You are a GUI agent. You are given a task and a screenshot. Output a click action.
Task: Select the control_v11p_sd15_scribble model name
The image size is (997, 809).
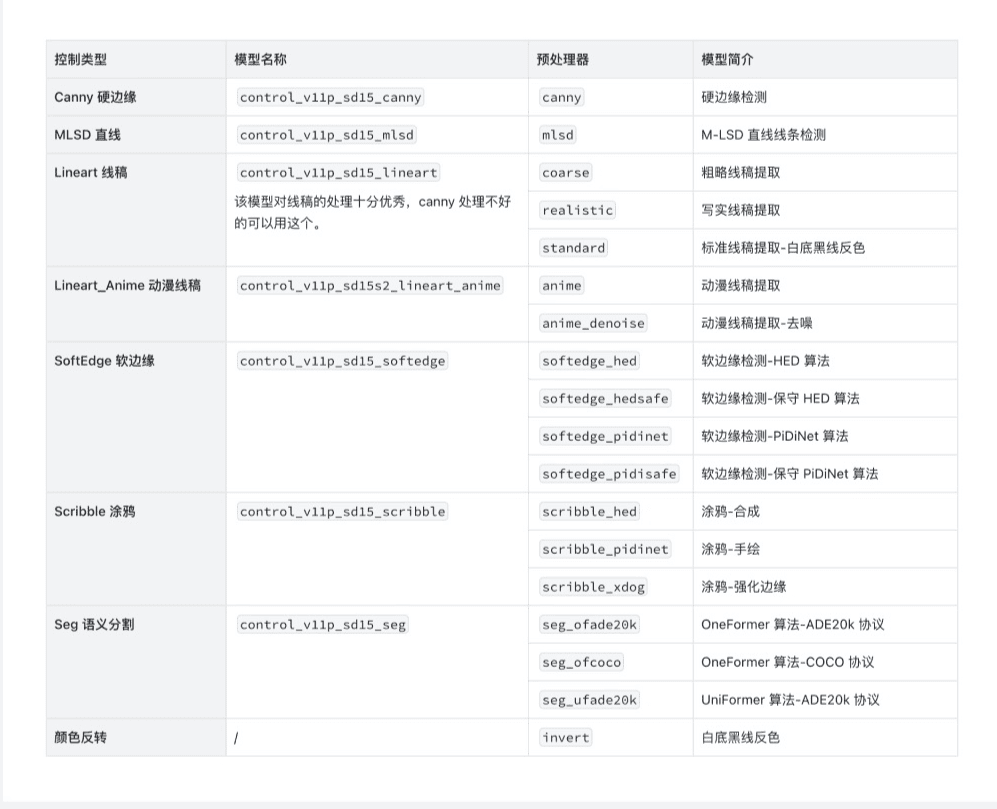point(342,511)
